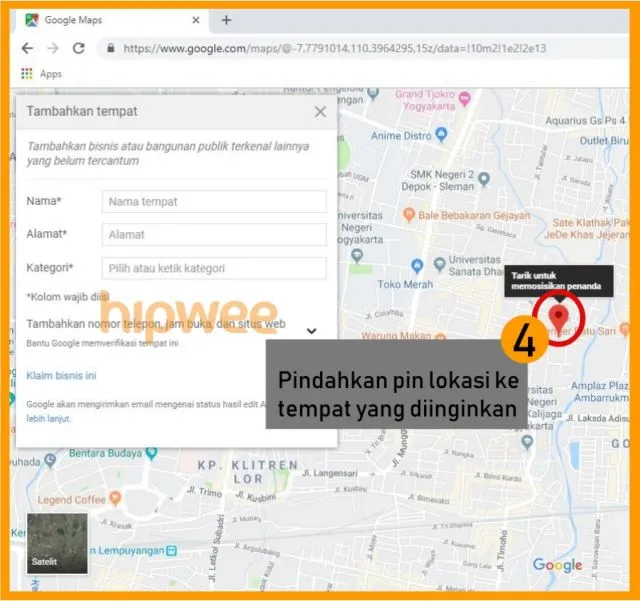Click the Nama tempat input field
The height and width of the screenshot is (601, 640).
(x=214, y=202)
